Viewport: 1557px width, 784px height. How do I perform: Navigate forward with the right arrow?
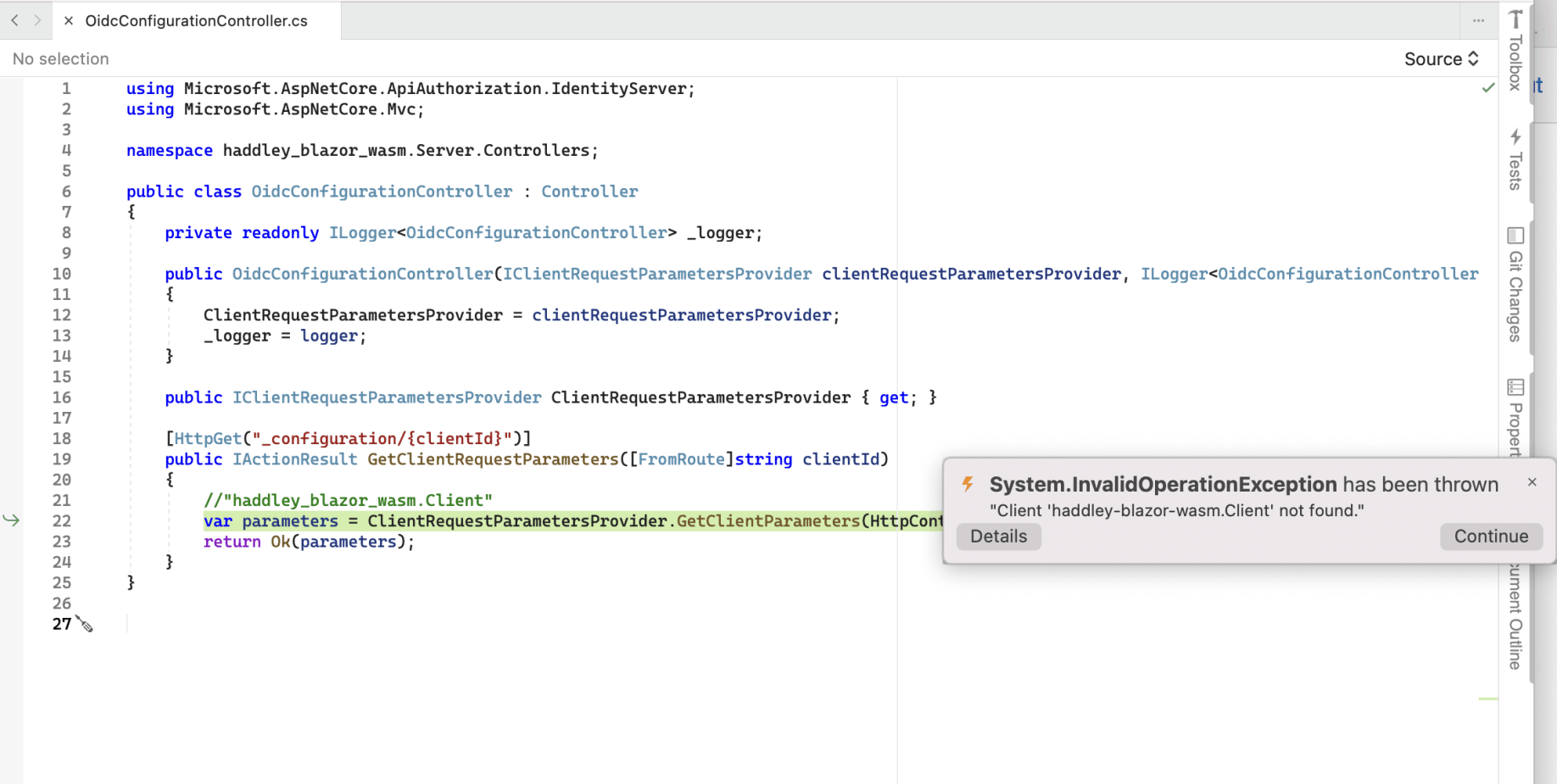click(37, 20)
